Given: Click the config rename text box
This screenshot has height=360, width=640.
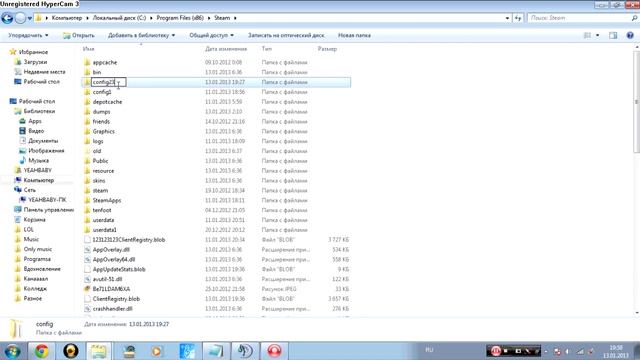Looking at the screenshot, I should pyautogui.click(x=108, y=82).
